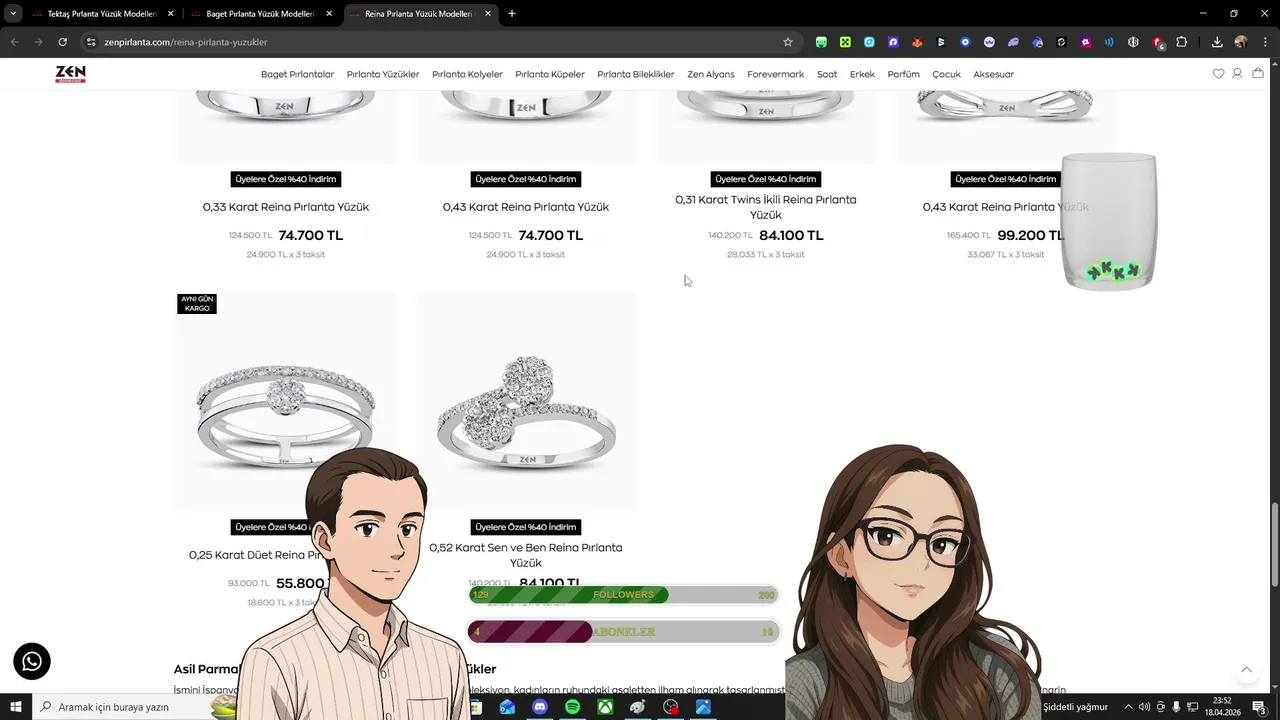Open the tab search dropdown arrow
This screenshot has width=1280, height=720.
point(13,14)
